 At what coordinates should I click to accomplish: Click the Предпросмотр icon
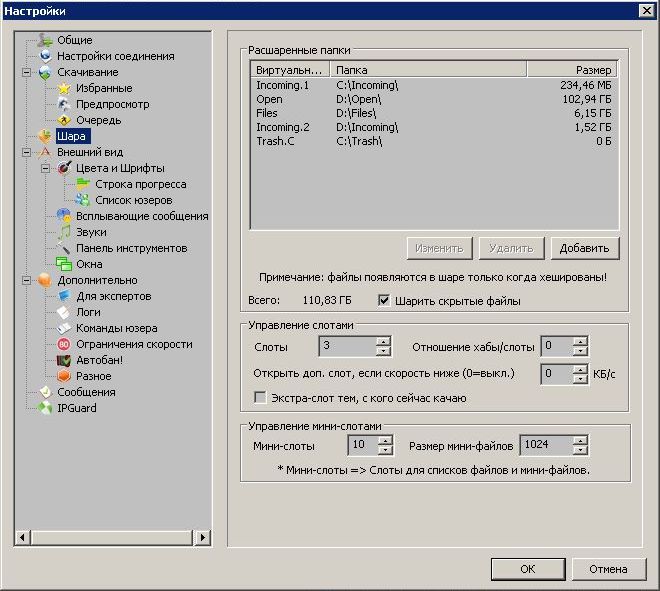(x=64, y=104)
